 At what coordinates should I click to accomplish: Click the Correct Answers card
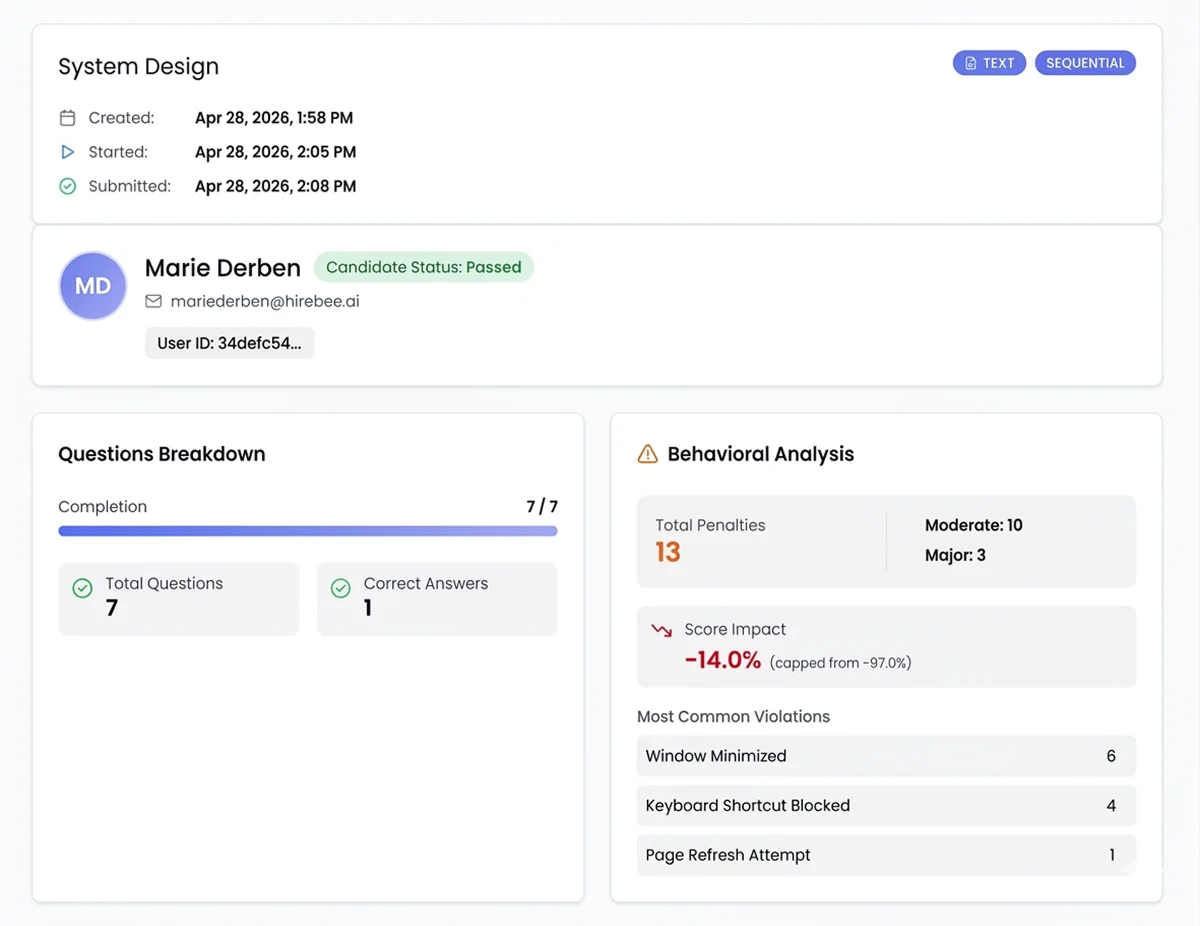click(437, 599)
